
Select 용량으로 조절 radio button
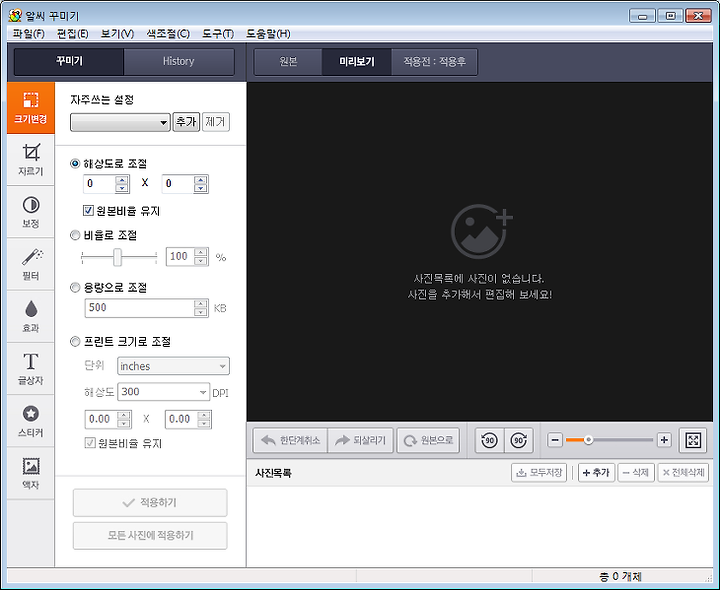[x=75, y=287]
